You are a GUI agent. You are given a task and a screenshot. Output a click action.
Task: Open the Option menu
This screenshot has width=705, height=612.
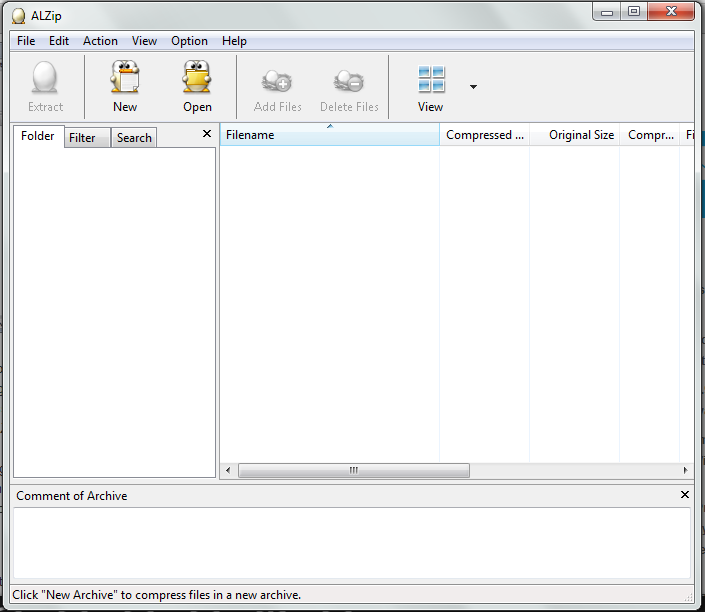click(189, 41)
